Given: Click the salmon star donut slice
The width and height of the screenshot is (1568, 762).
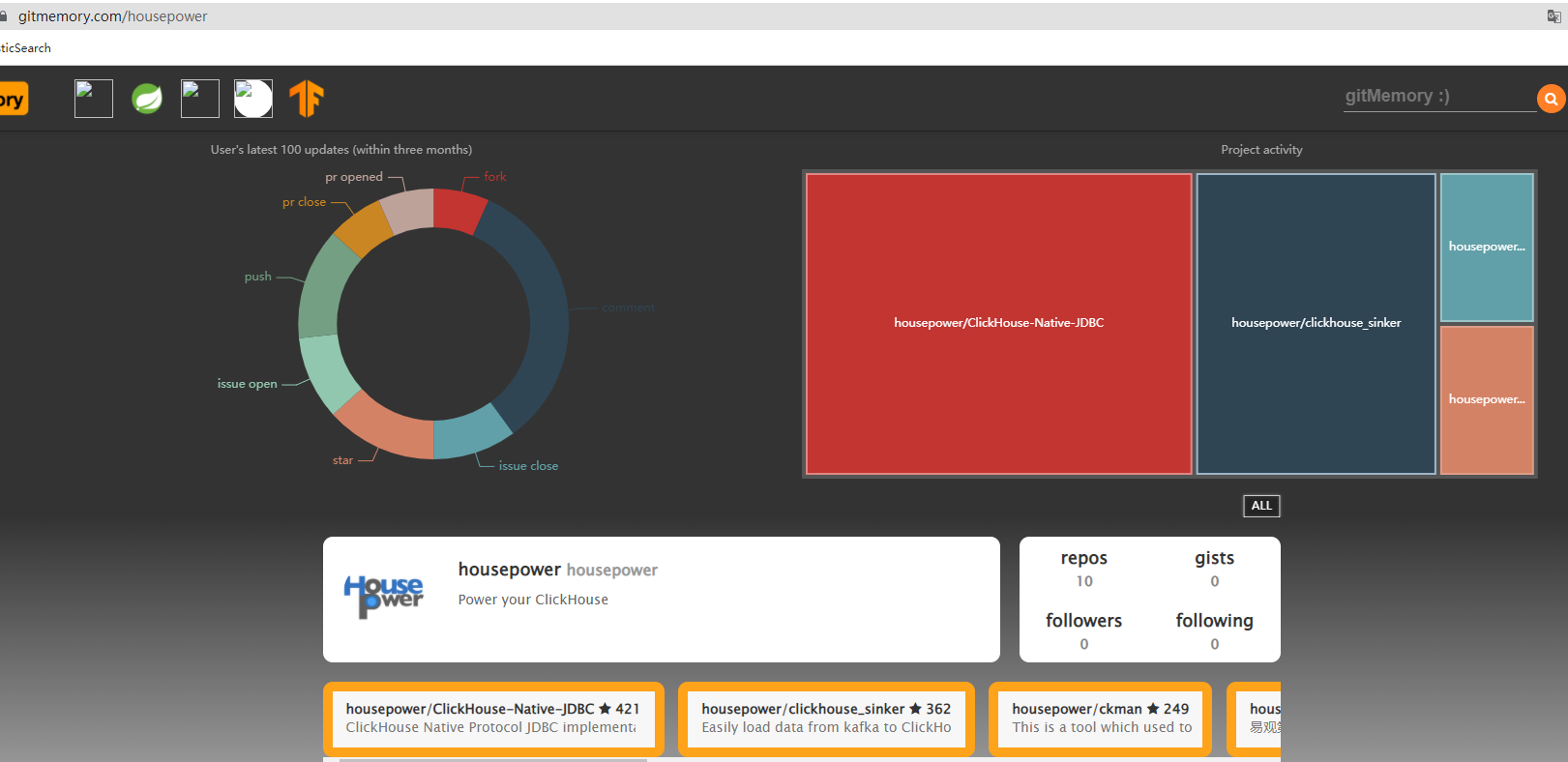Looking at the screenshot, I should click(389, 426).
